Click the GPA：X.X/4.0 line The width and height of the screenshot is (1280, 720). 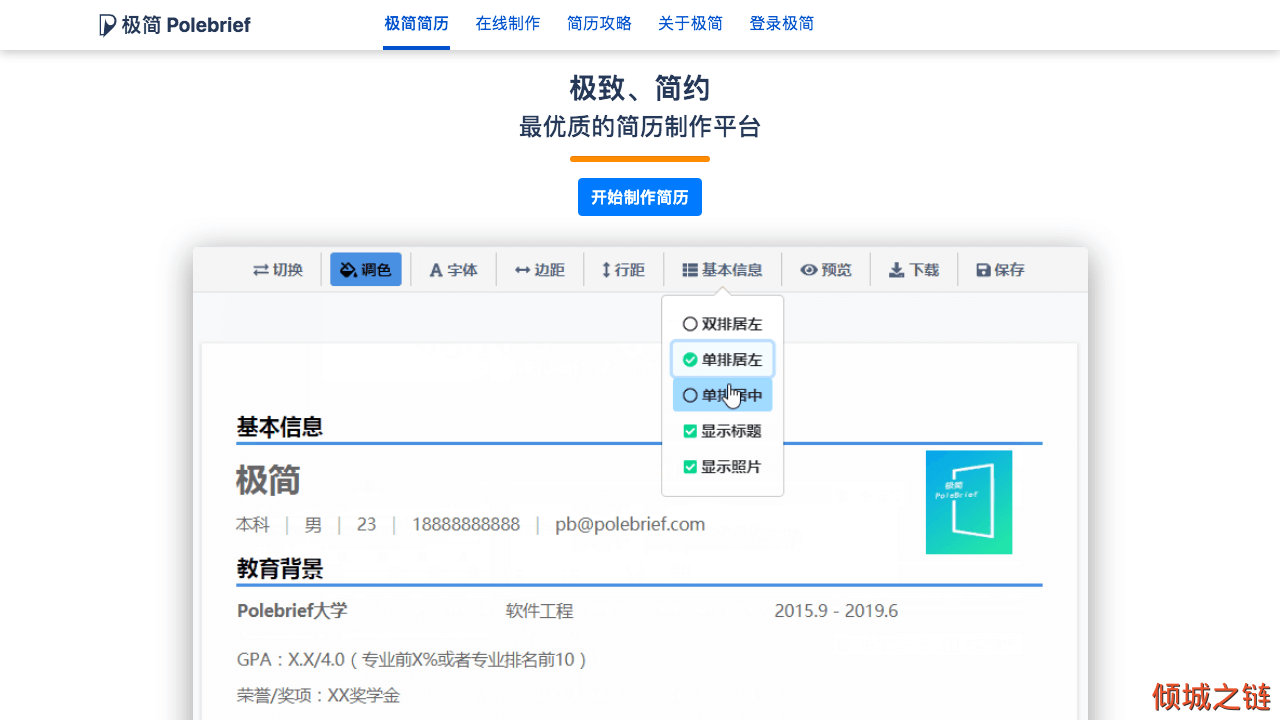(x=411, y=660)
